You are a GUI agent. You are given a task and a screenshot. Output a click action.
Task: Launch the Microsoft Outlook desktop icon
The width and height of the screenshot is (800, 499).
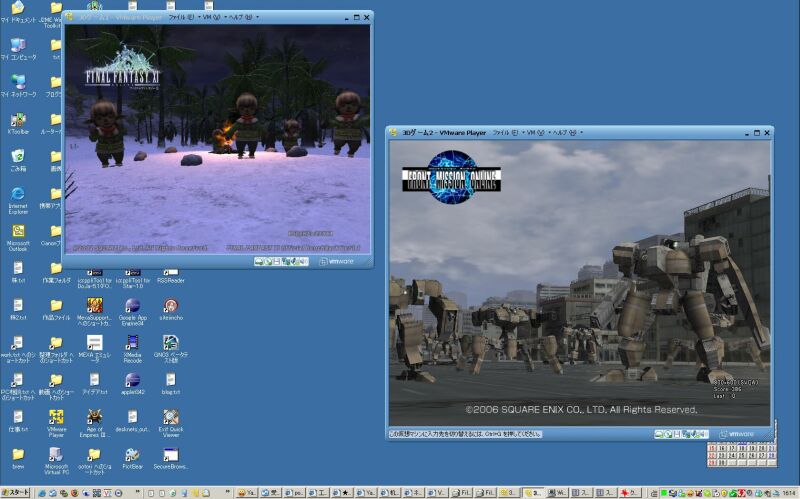pyautogui.click(x=18, y=238)
